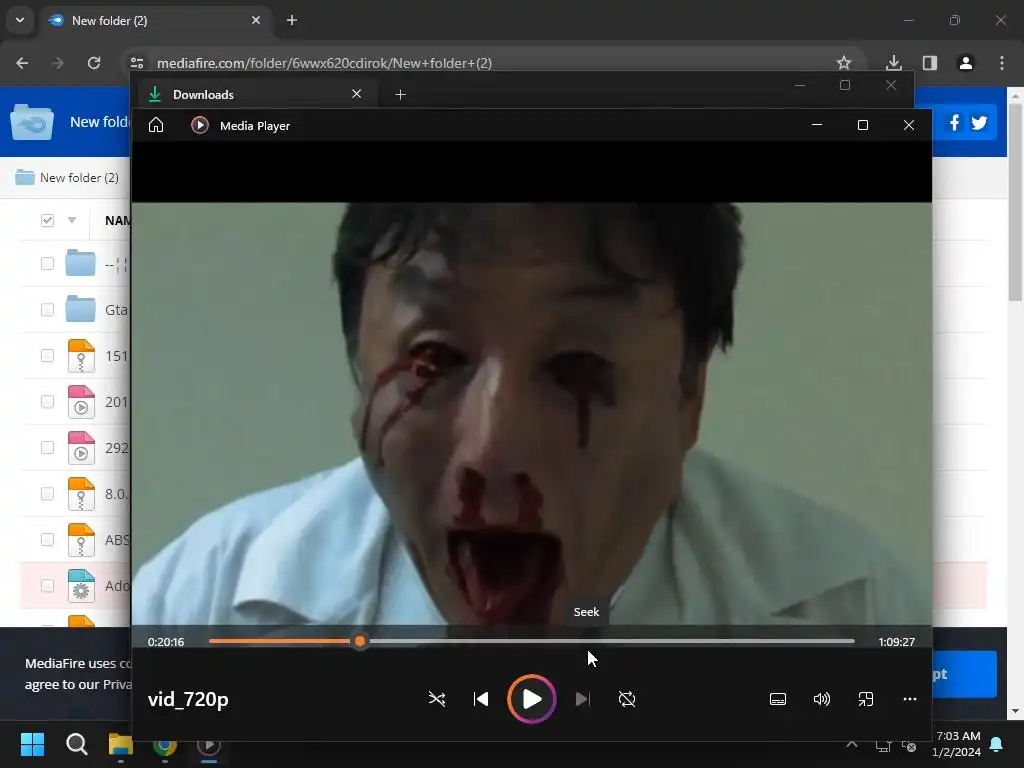The image size is (1024, 768).
Task: Open the selection dropdown arrow beside select-all
Action: (x=72, y=220)
